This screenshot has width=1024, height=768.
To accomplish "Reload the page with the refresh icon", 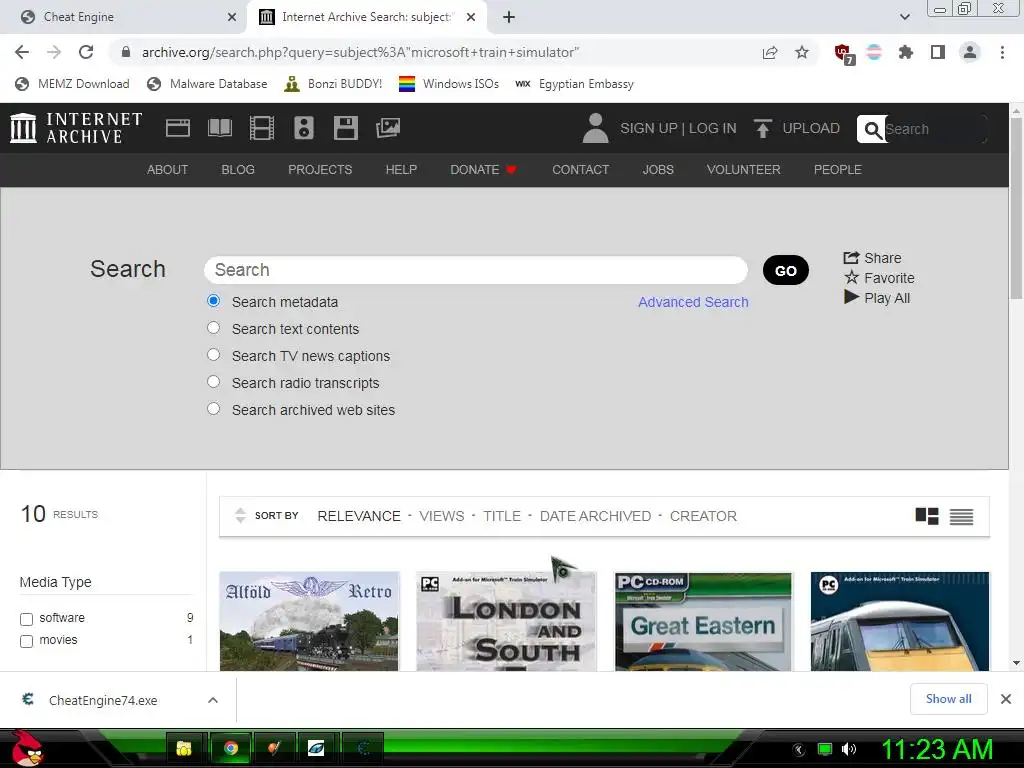I will [x=86, y=52].
